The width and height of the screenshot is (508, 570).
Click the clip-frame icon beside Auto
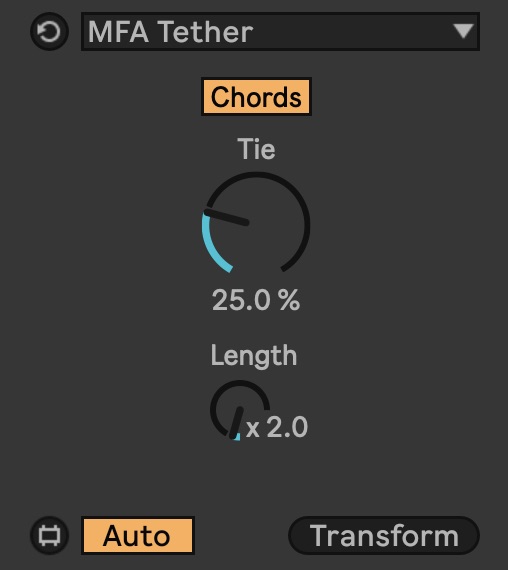(x=49, y=535)
